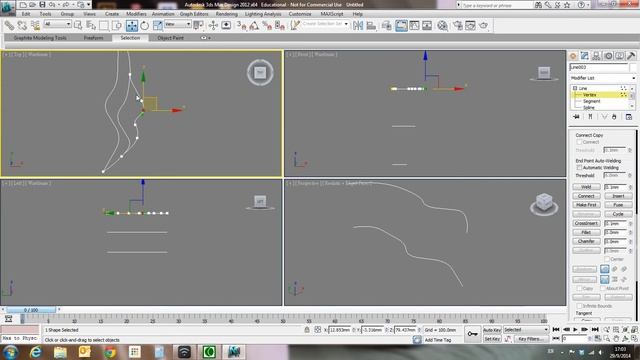This screenshot has height=360, width=640.
Task: Toggle the Window/Crossing selection icon
Action: [117, 25]
